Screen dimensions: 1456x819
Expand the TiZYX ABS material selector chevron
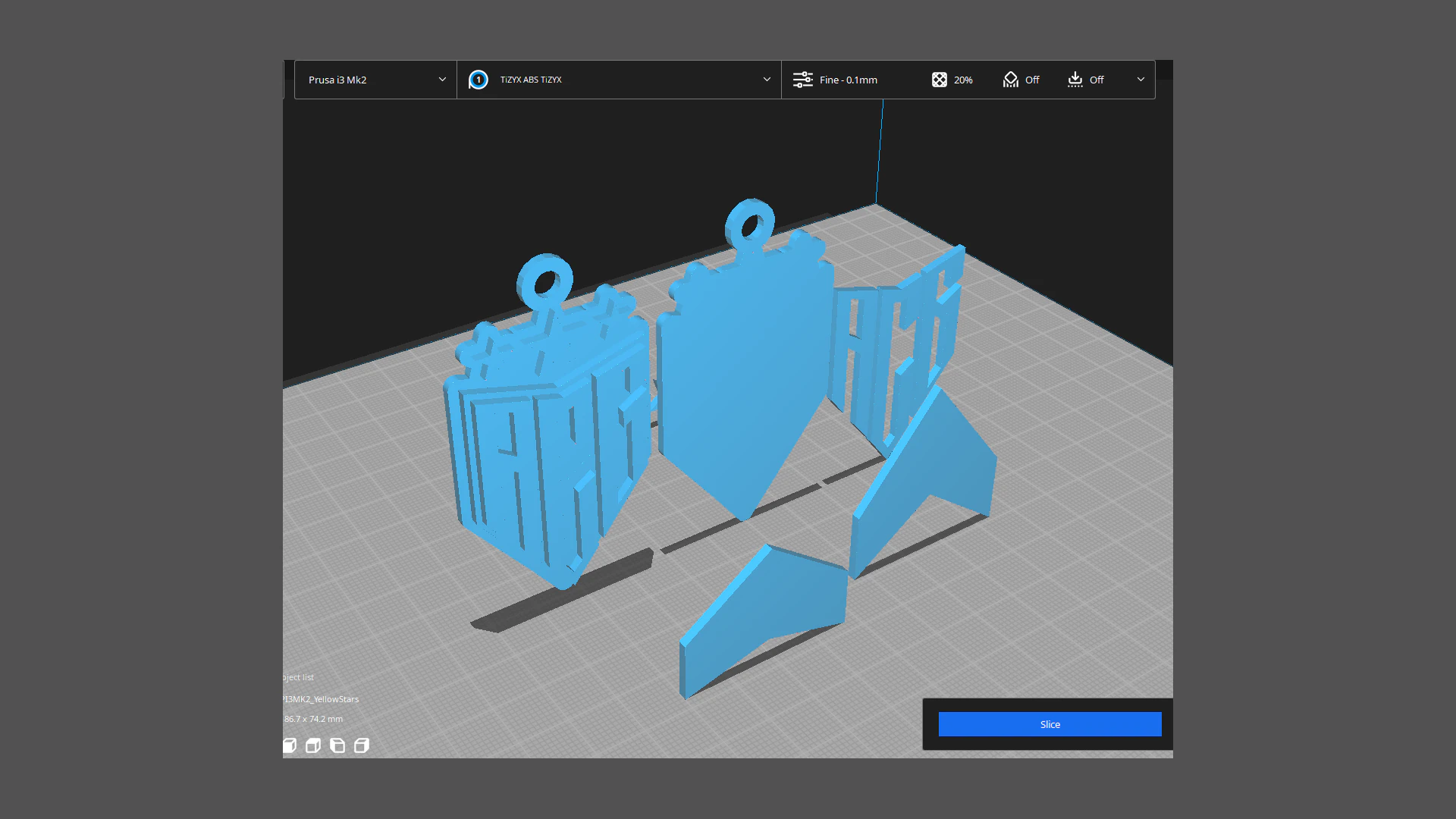click(x=767, y=80)
